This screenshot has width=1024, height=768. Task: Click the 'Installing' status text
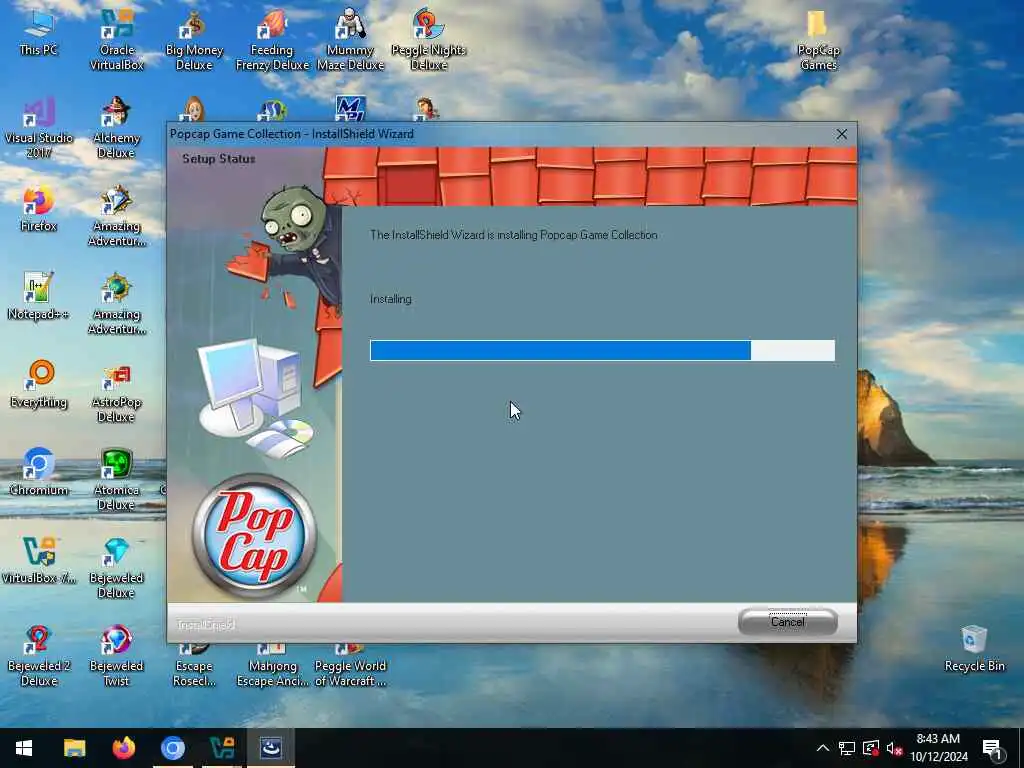click(x=391, y=299)
